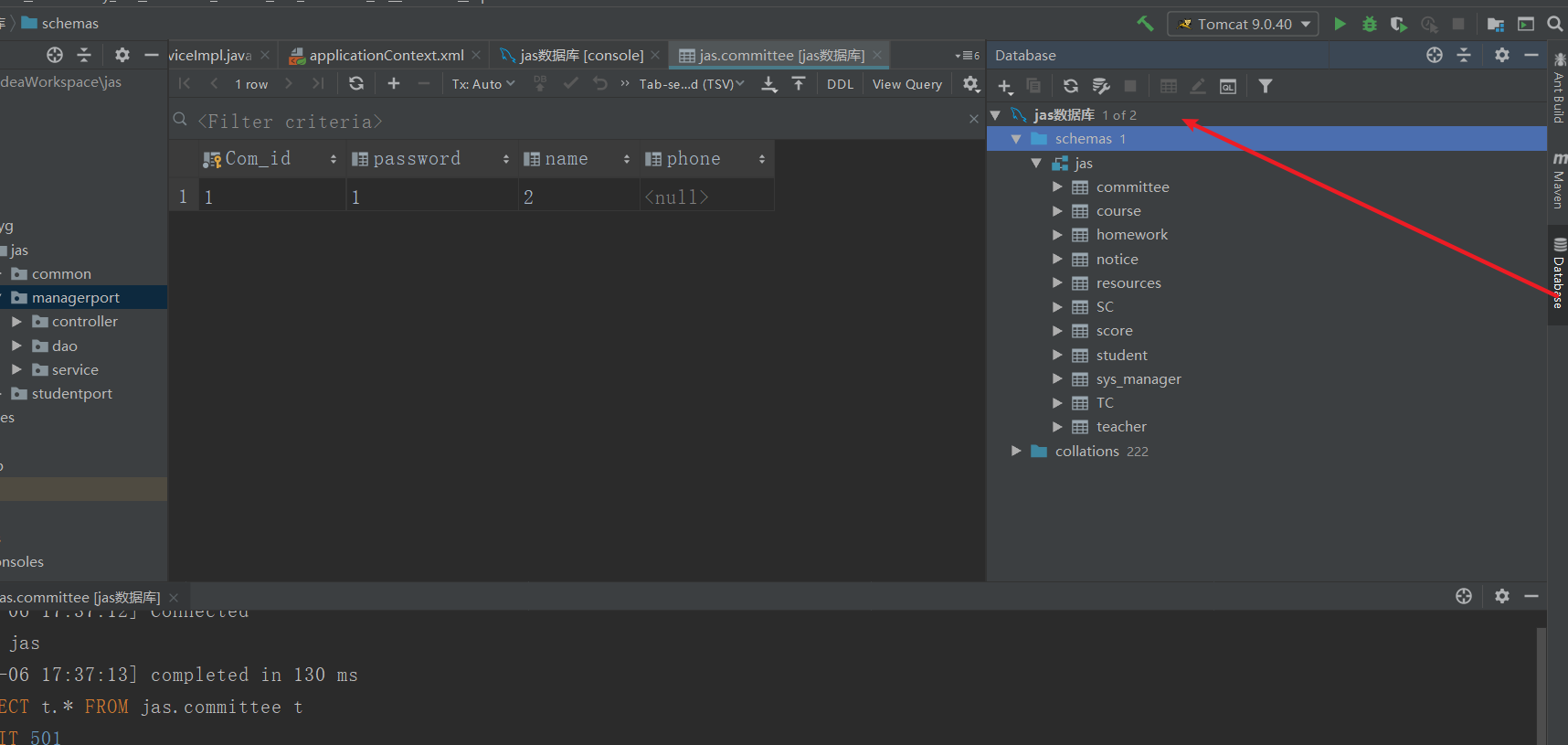Click Add new data source plus icon
The width and height of the screenshot is (1568, 745).
coord(1005,86)
